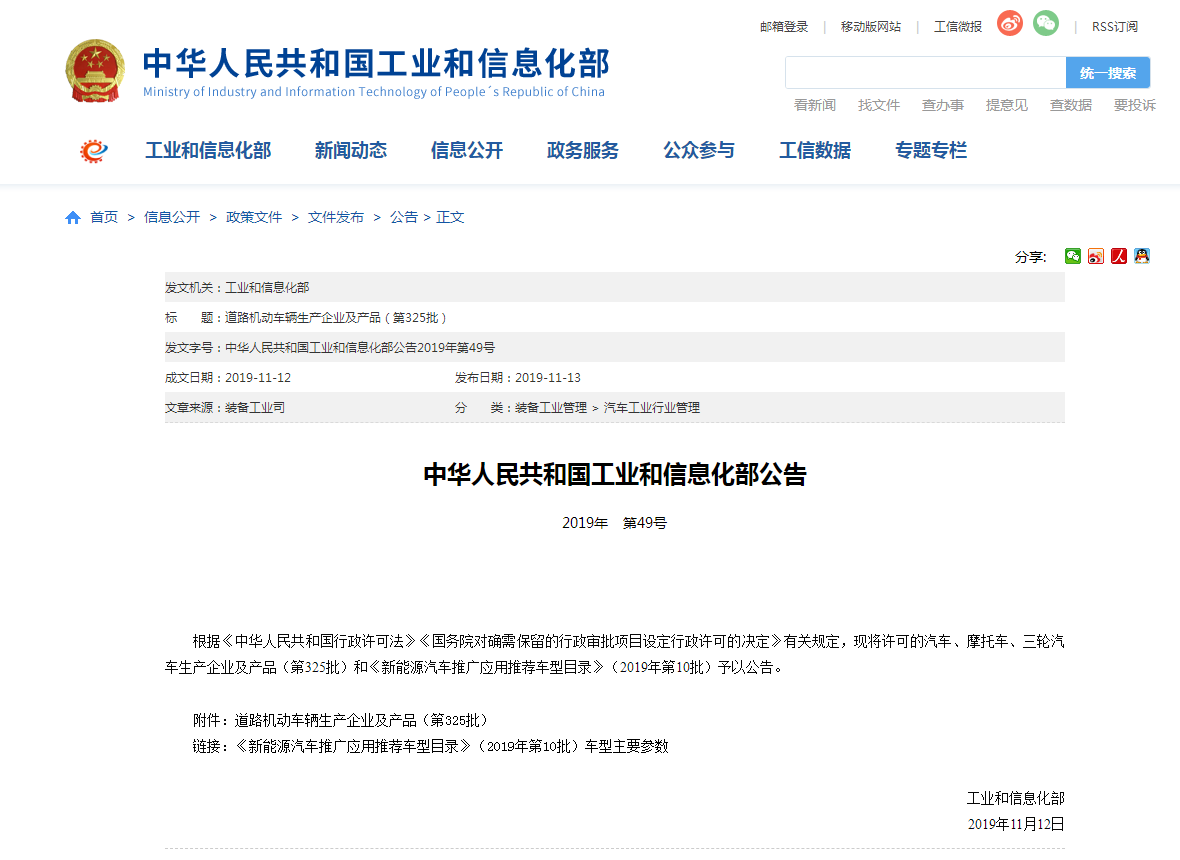Open the 新能源汽车推广应用推荐车型目录 parameters link
Screen dimensions: 1180x860
click(x=452, y=746)
